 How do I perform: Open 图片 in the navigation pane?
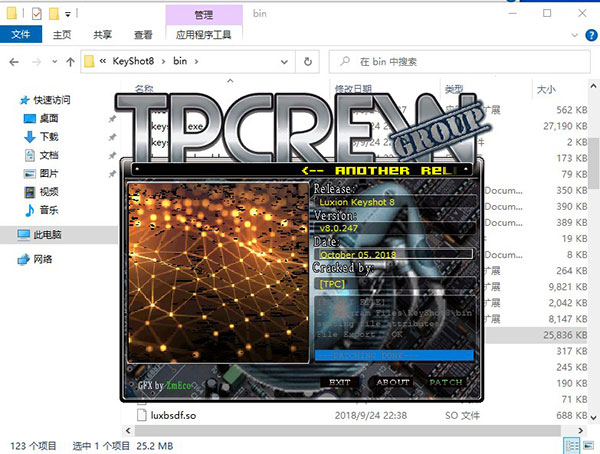(x=49, y=173)
